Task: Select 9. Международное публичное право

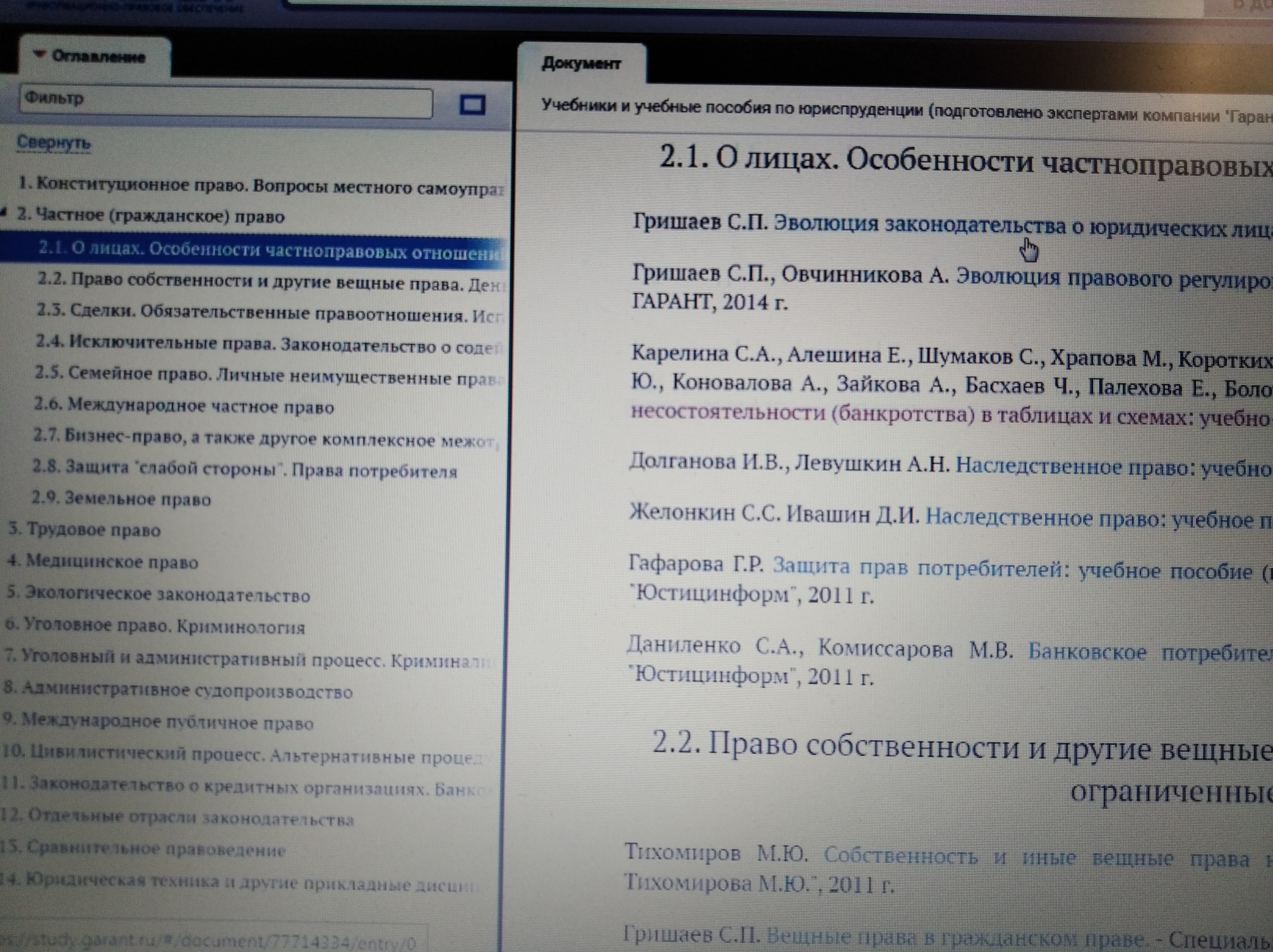Action: tap(158, 722)
